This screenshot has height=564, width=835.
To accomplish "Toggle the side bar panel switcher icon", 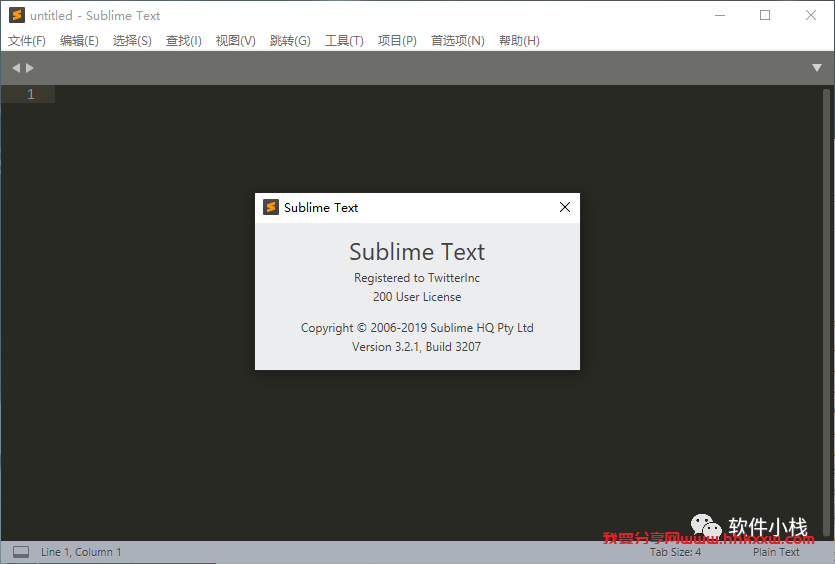I will coord(21,552).
